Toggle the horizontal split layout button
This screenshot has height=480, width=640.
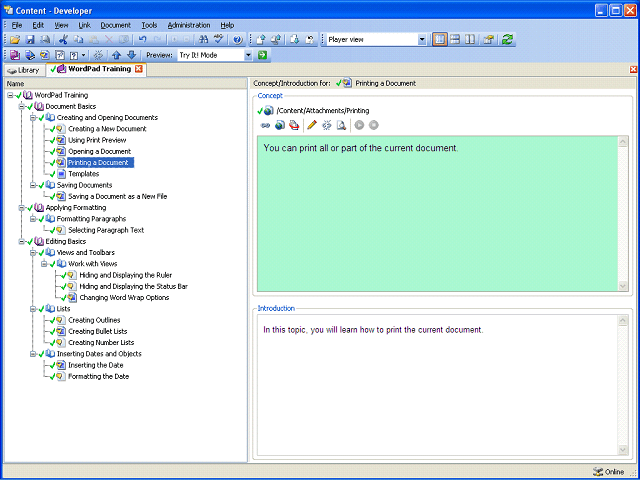(x=455, y=40)
